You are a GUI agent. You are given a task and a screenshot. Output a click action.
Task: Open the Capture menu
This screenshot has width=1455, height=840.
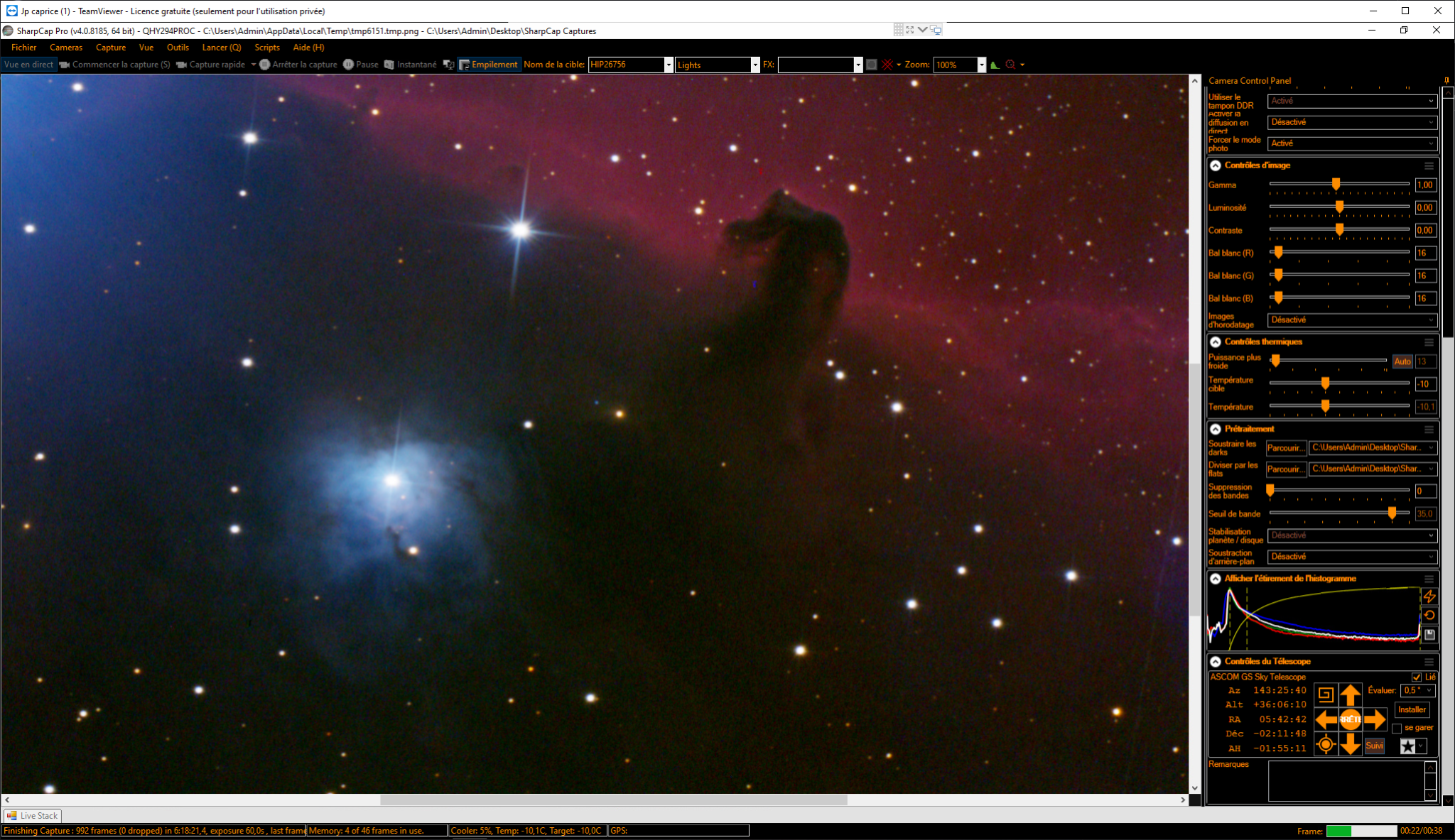(111, 48)
